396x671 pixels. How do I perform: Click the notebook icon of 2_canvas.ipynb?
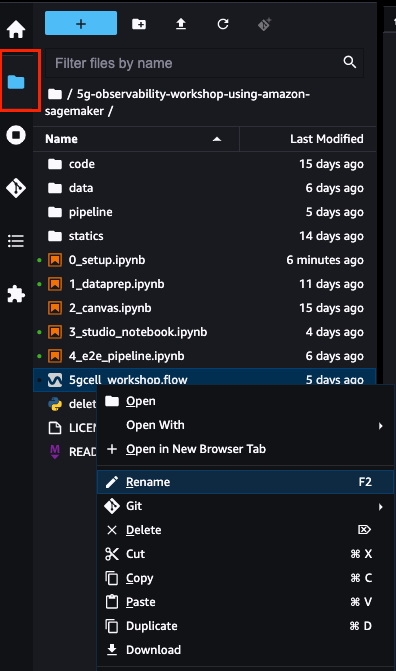point(55,308)
